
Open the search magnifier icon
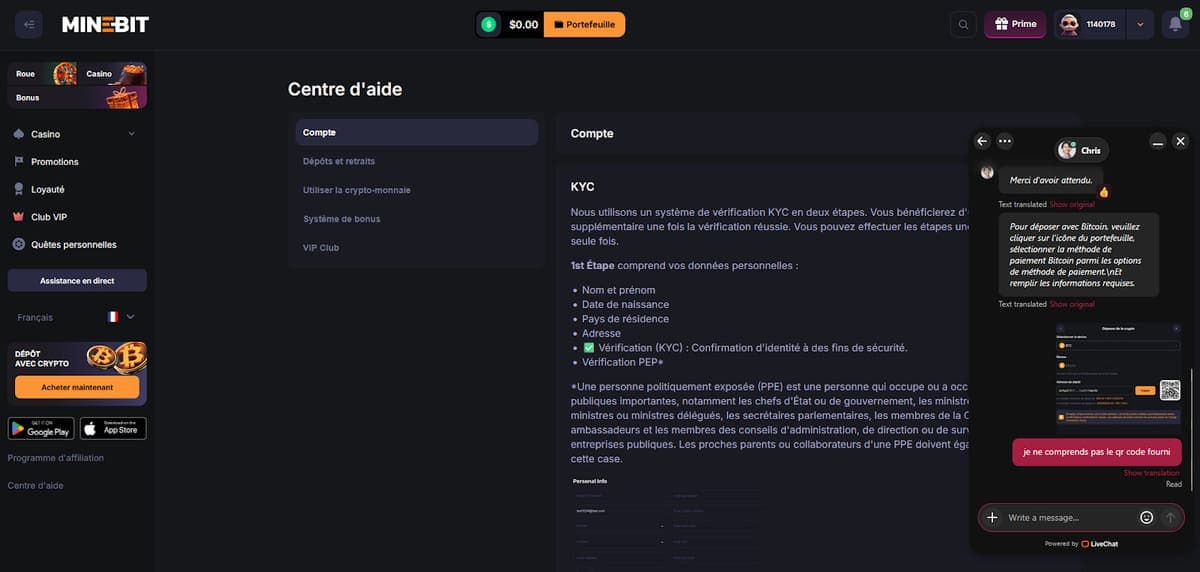[x=963, y=24]
